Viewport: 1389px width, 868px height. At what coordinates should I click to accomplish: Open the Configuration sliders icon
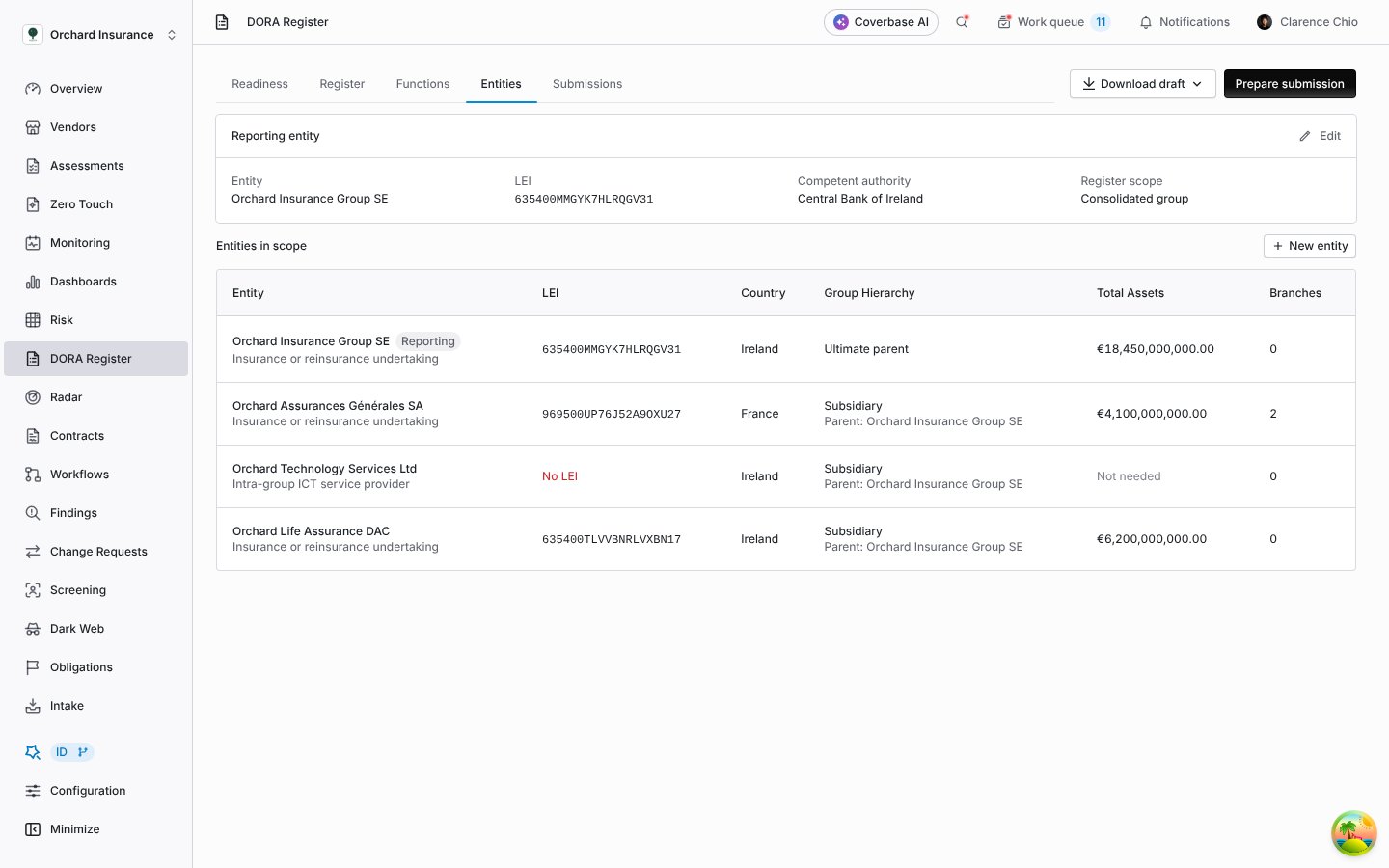(x=33, y=791)
